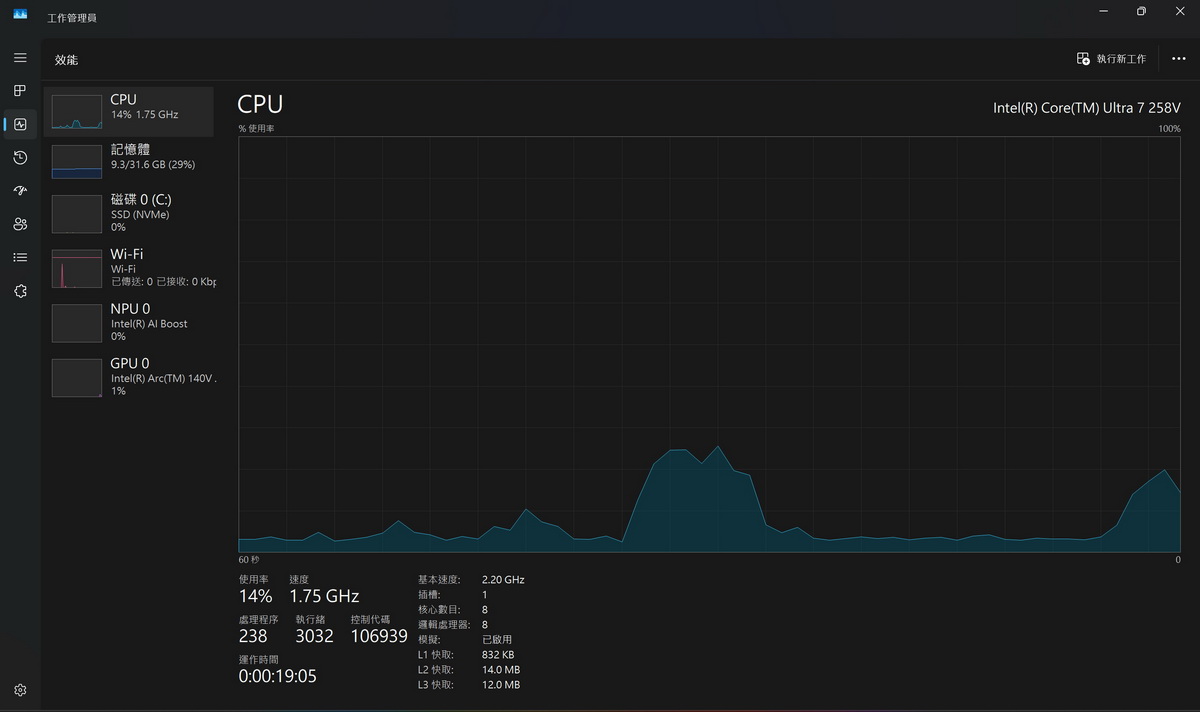Click the 3032 threads value
This screenshot has width=1200, height=712.
(x=314, y=636)
